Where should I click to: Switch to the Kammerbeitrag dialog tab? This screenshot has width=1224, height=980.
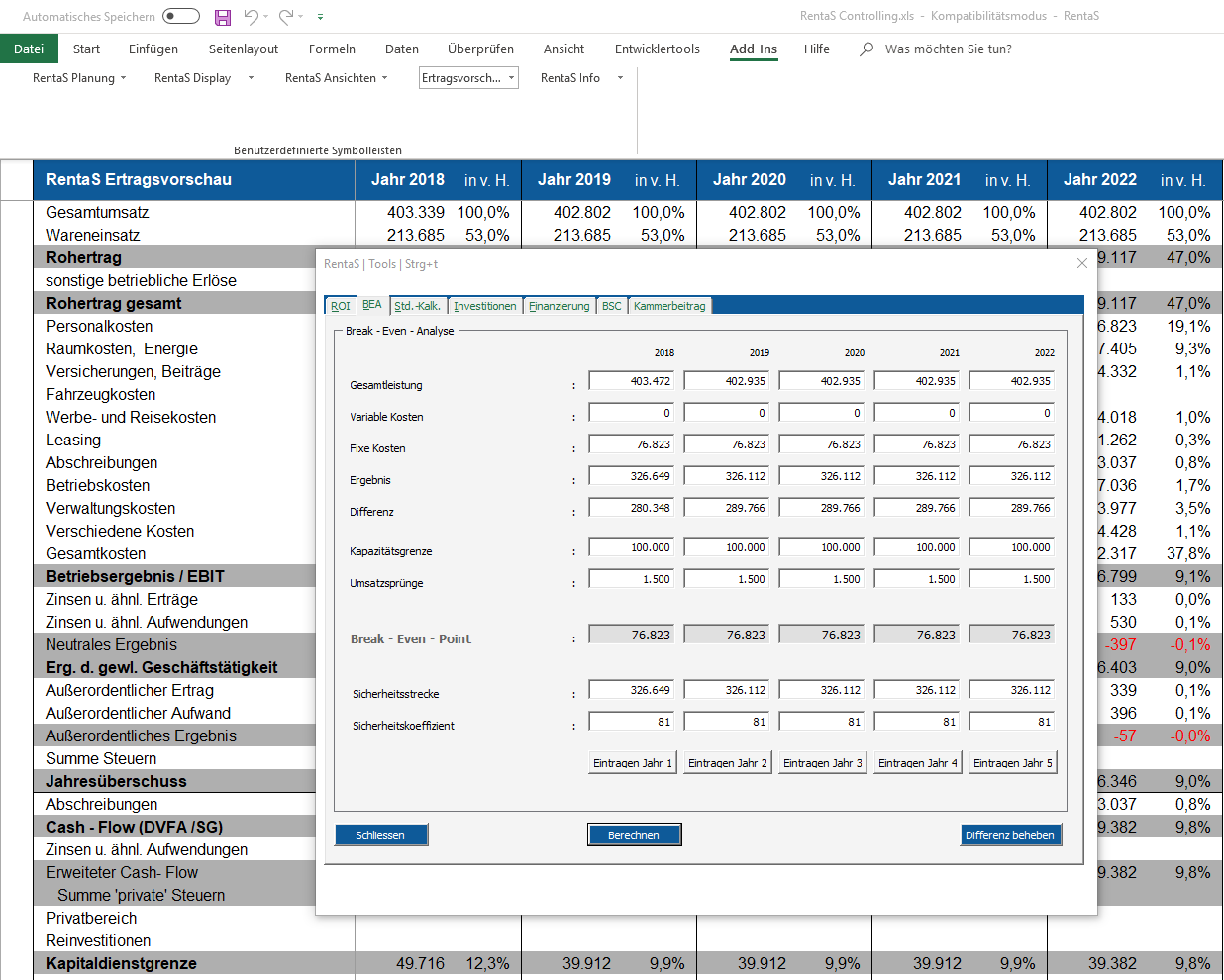pyautogui.click(x=669, y=306)
